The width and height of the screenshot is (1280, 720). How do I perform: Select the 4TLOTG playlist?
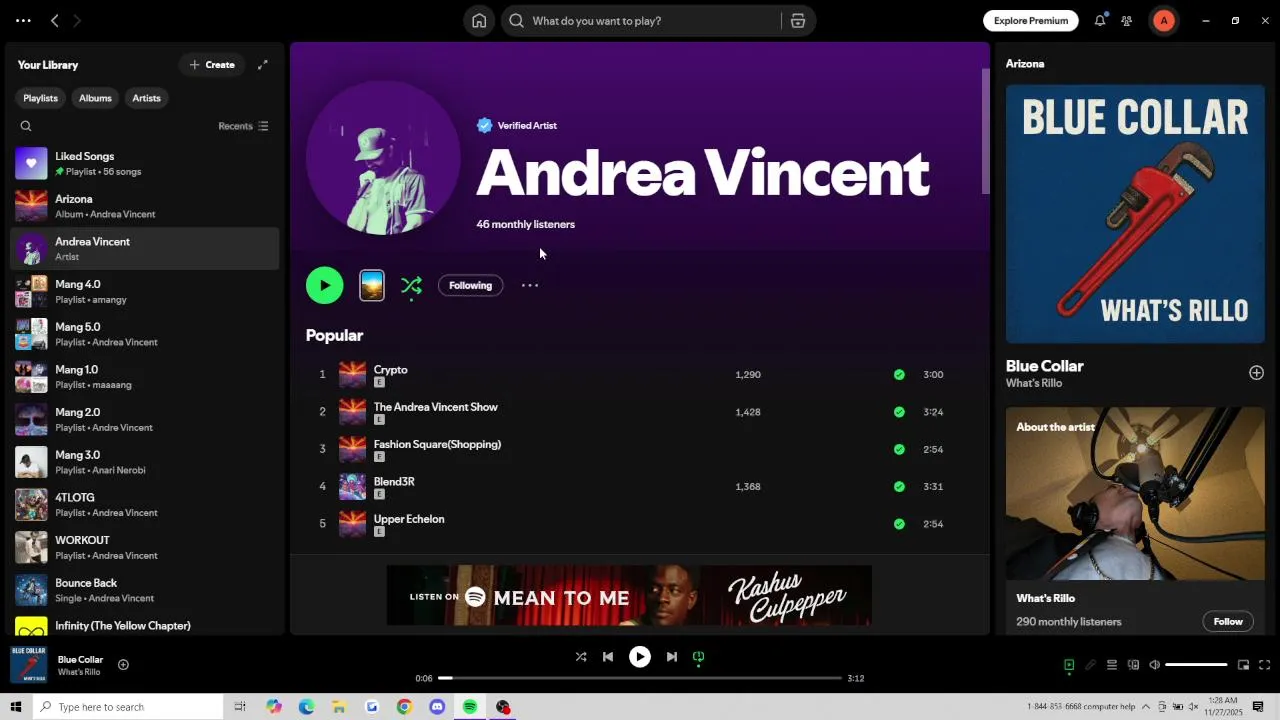click(144, 505)
